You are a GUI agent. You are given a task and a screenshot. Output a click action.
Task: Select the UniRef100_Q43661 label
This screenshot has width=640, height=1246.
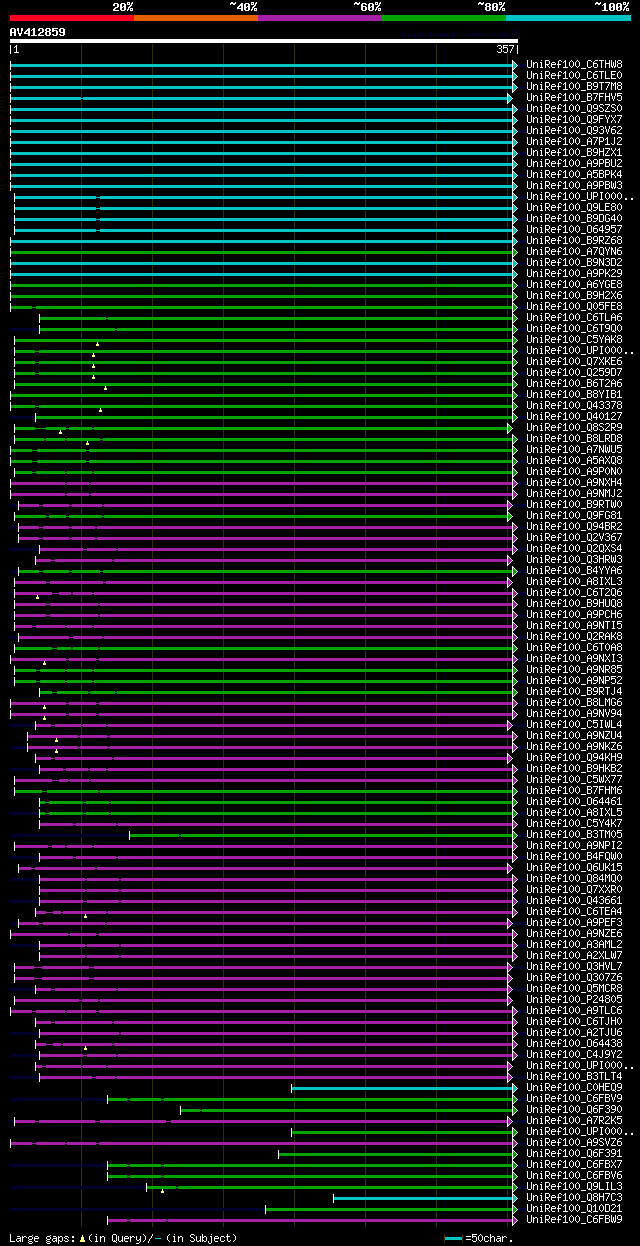pyautogui.click(x=575, y=900)
